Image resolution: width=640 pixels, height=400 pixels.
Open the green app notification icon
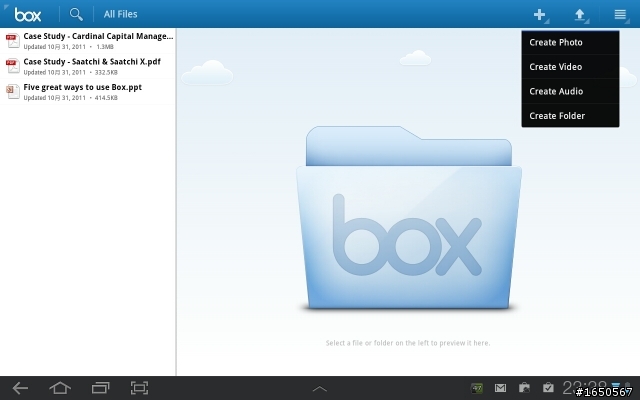477,388
